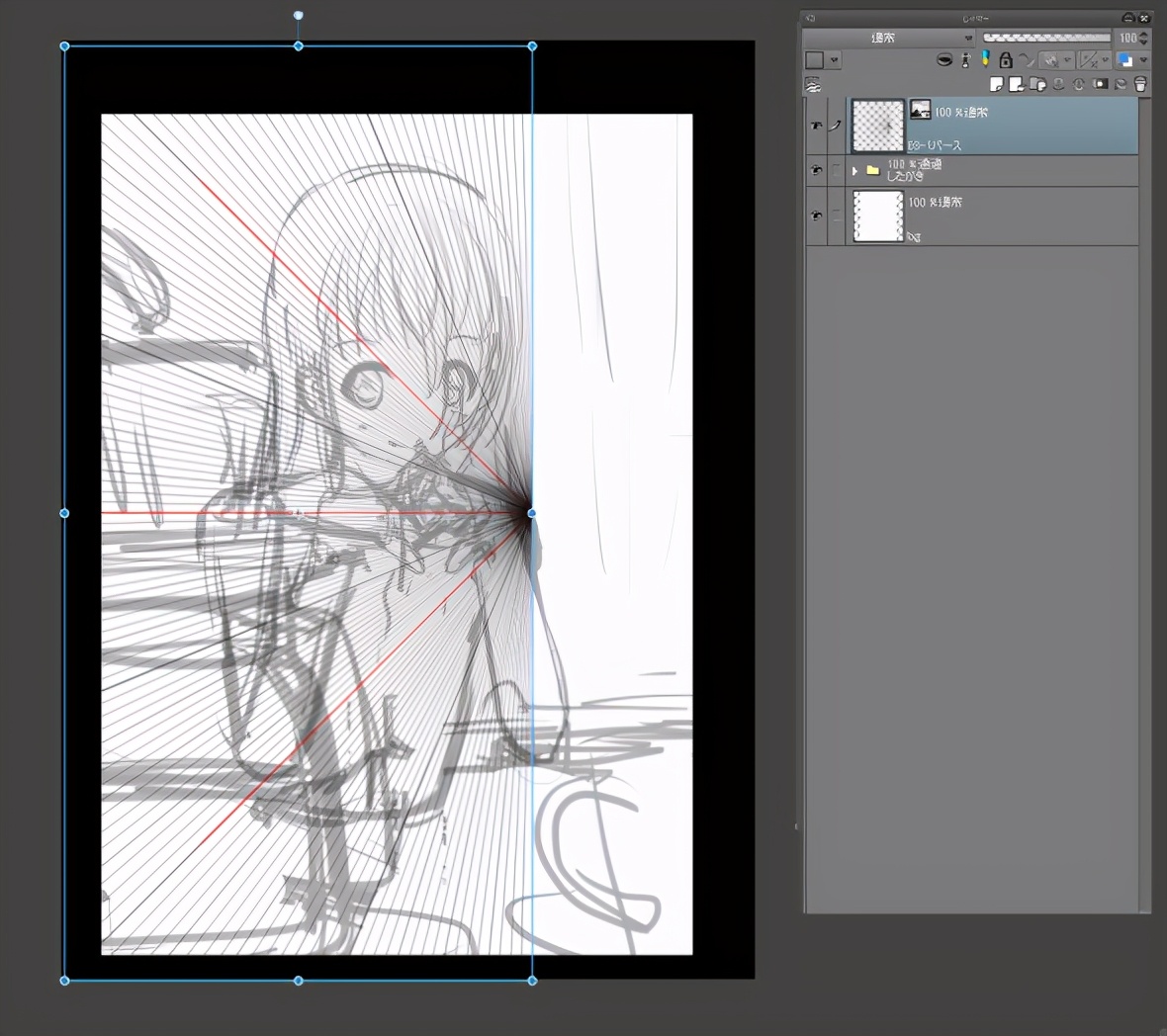Create a new raster layer
The width and height of the screenshot is (1167, 1036).
point(997,85)
